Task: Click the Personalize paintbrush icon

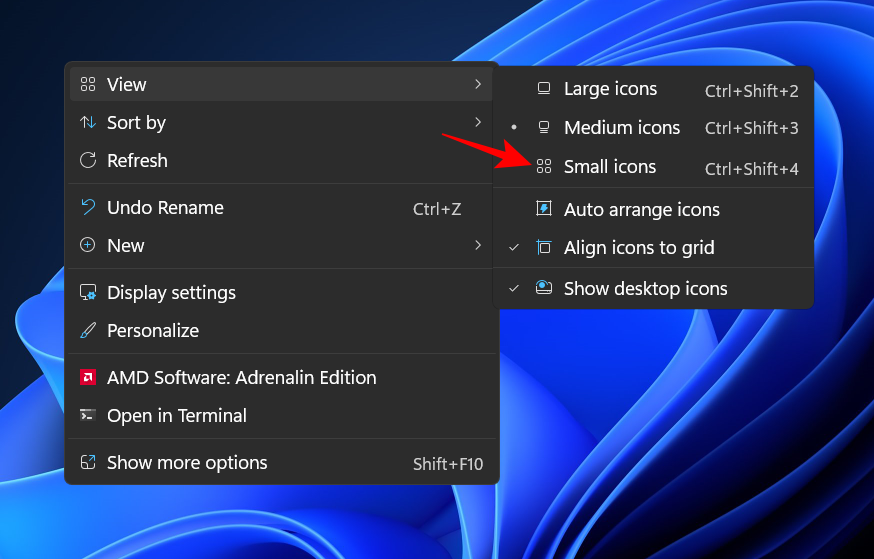Action: tap(88, 331)
